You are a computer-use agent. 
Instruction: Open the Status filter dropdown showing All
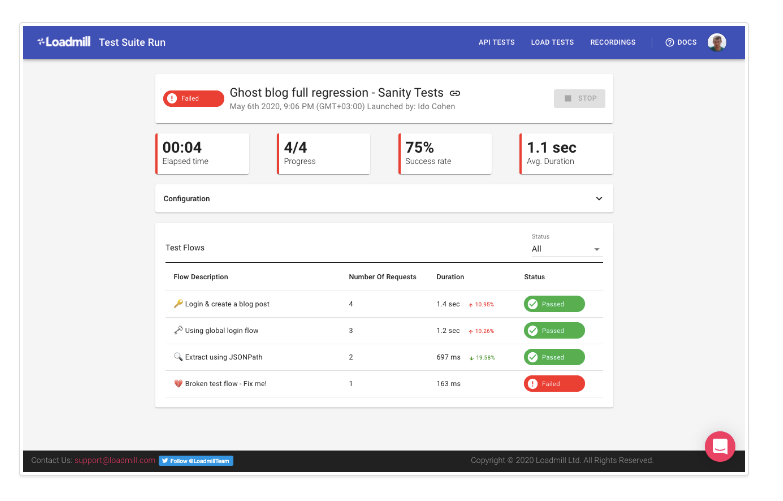[566, 249]
